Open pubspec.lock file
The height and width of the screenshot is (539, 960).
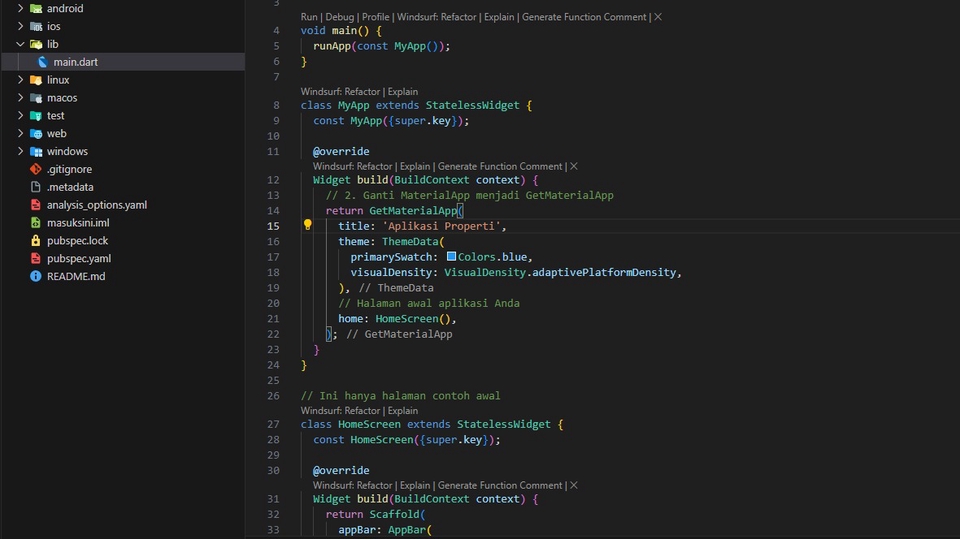pyautogui.click(x=77, y=240)
